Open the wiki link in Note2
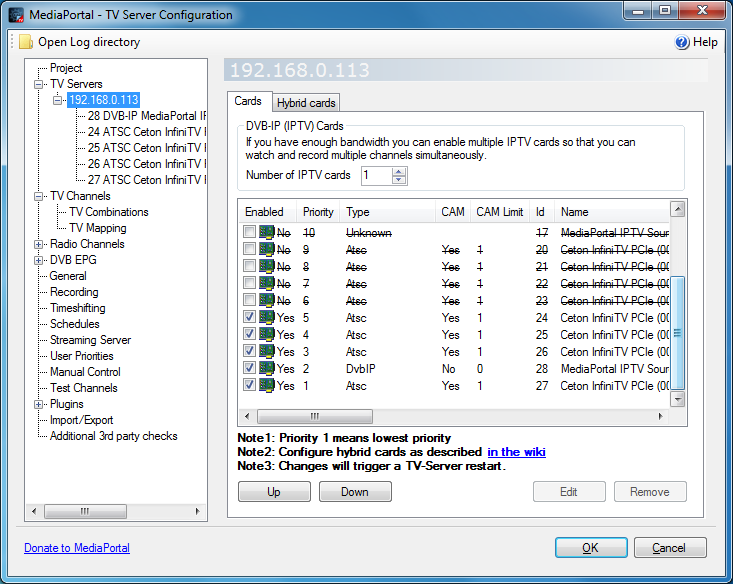 (x=516, y=452)
